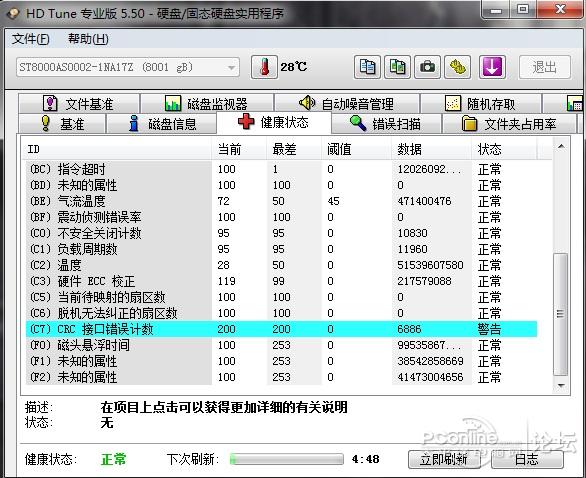Click the second copy screenshot icon
586x478 pixels.
(x=397, y=67)
